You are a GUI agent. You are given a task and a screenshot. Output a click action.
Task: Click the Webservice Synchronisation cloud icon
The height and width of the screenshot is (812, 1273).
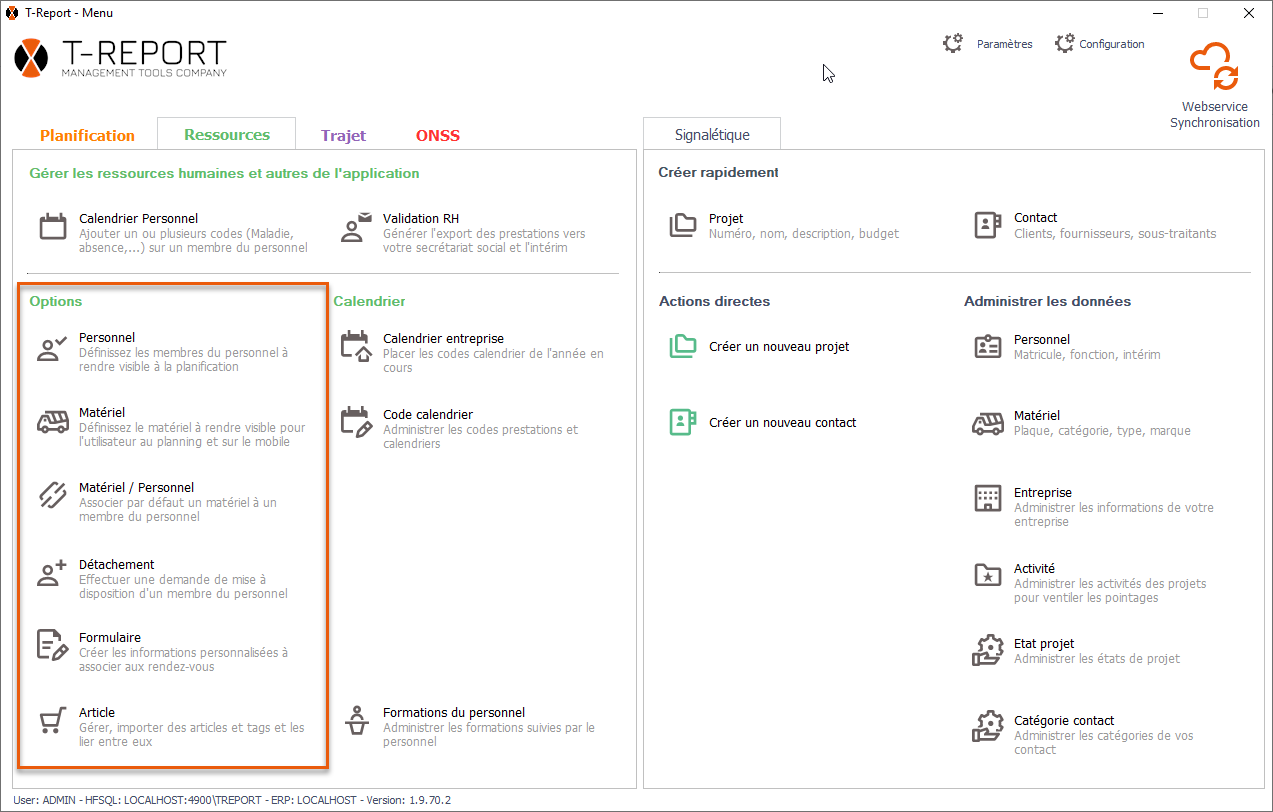(1214, 68)
